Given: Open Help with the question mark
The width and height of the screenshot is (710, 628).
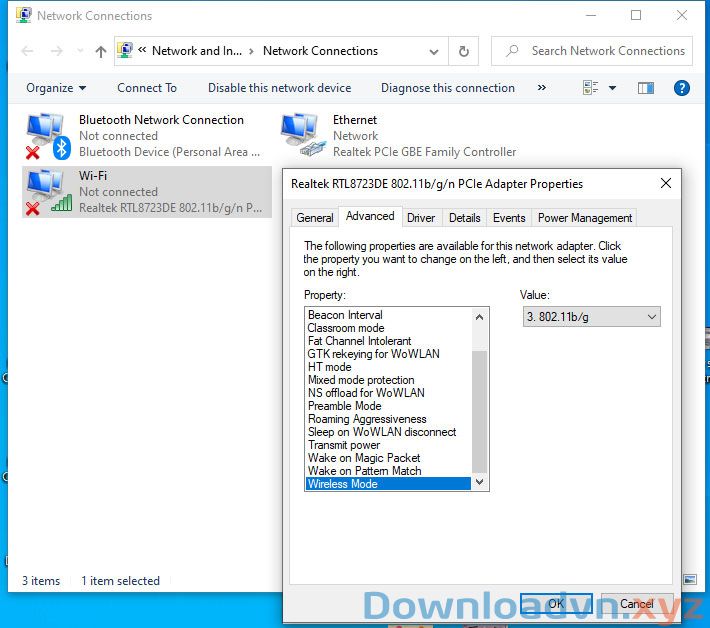Looking at the screenshot, I should coord(681,88).
